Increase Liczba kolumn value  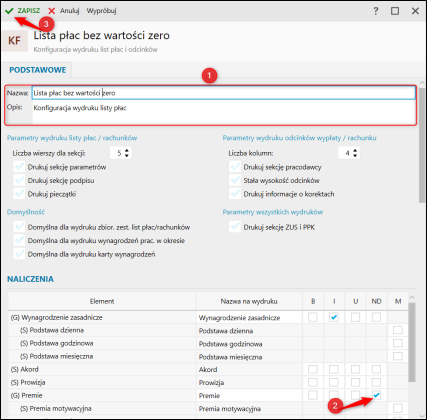pyautogui.click(x=355, y=151)
